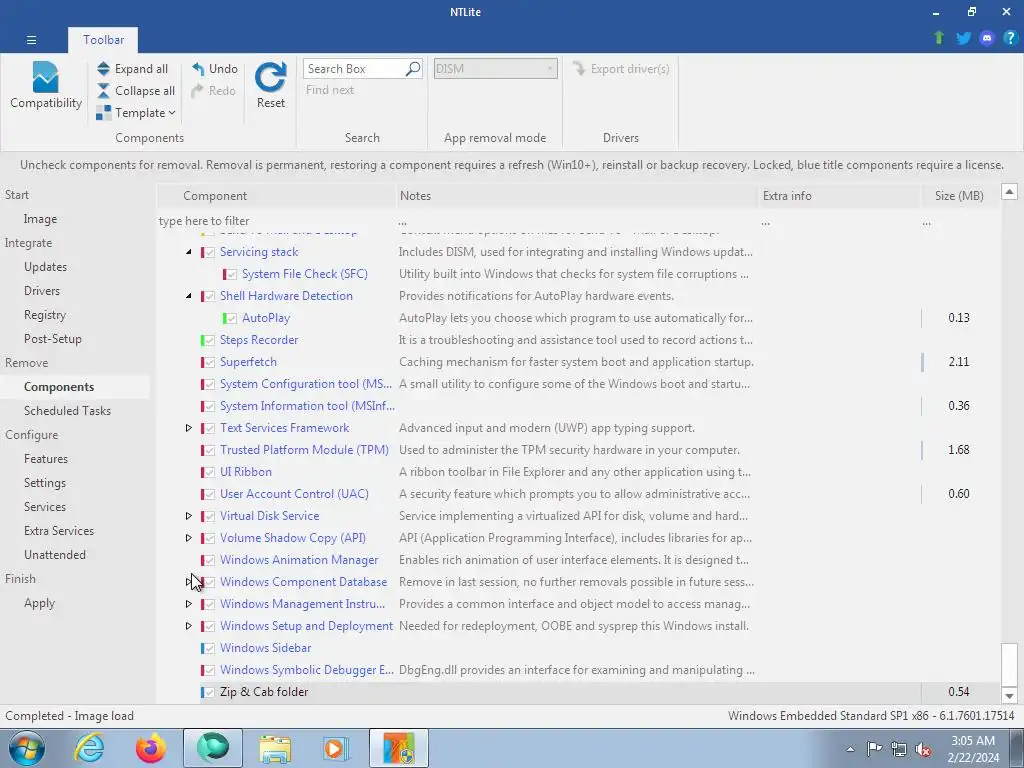The height and width of the screenshot is (768, 1024).
Task: Go to the Apply page
Action: 39,603
